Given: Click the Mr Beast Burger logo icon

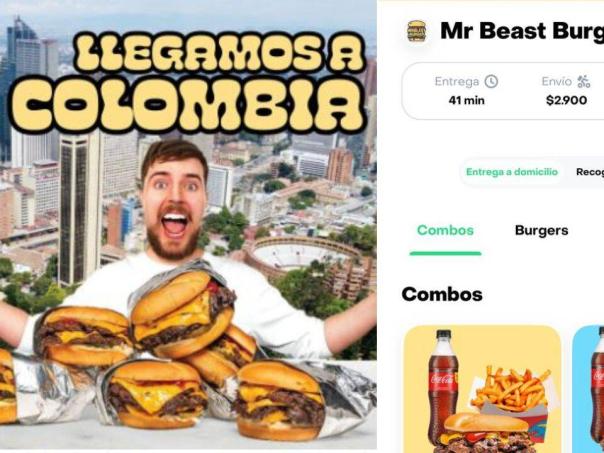Looking at the screenshot, I should click(x=416, y=31).
